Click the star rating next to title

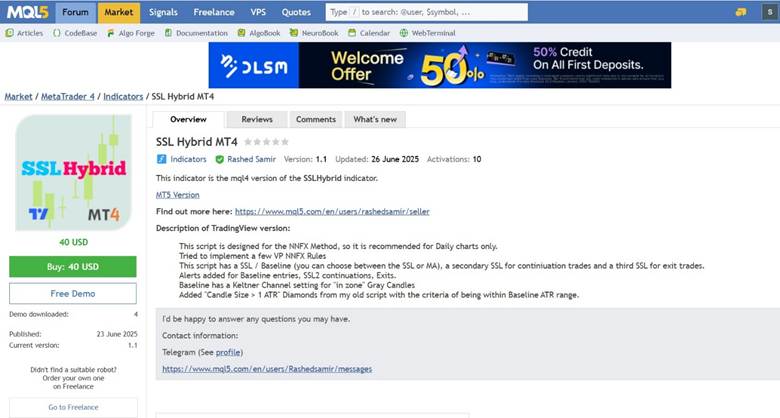tap(266, 142)
